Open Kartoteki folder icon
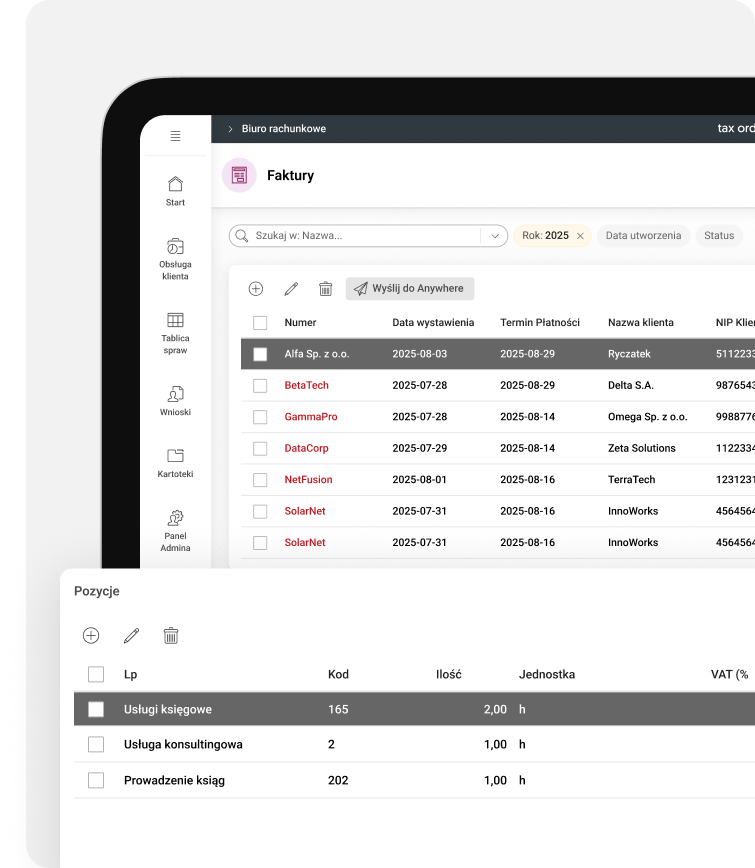The width and height of the screenshot is (755, 868). [175, 456]
